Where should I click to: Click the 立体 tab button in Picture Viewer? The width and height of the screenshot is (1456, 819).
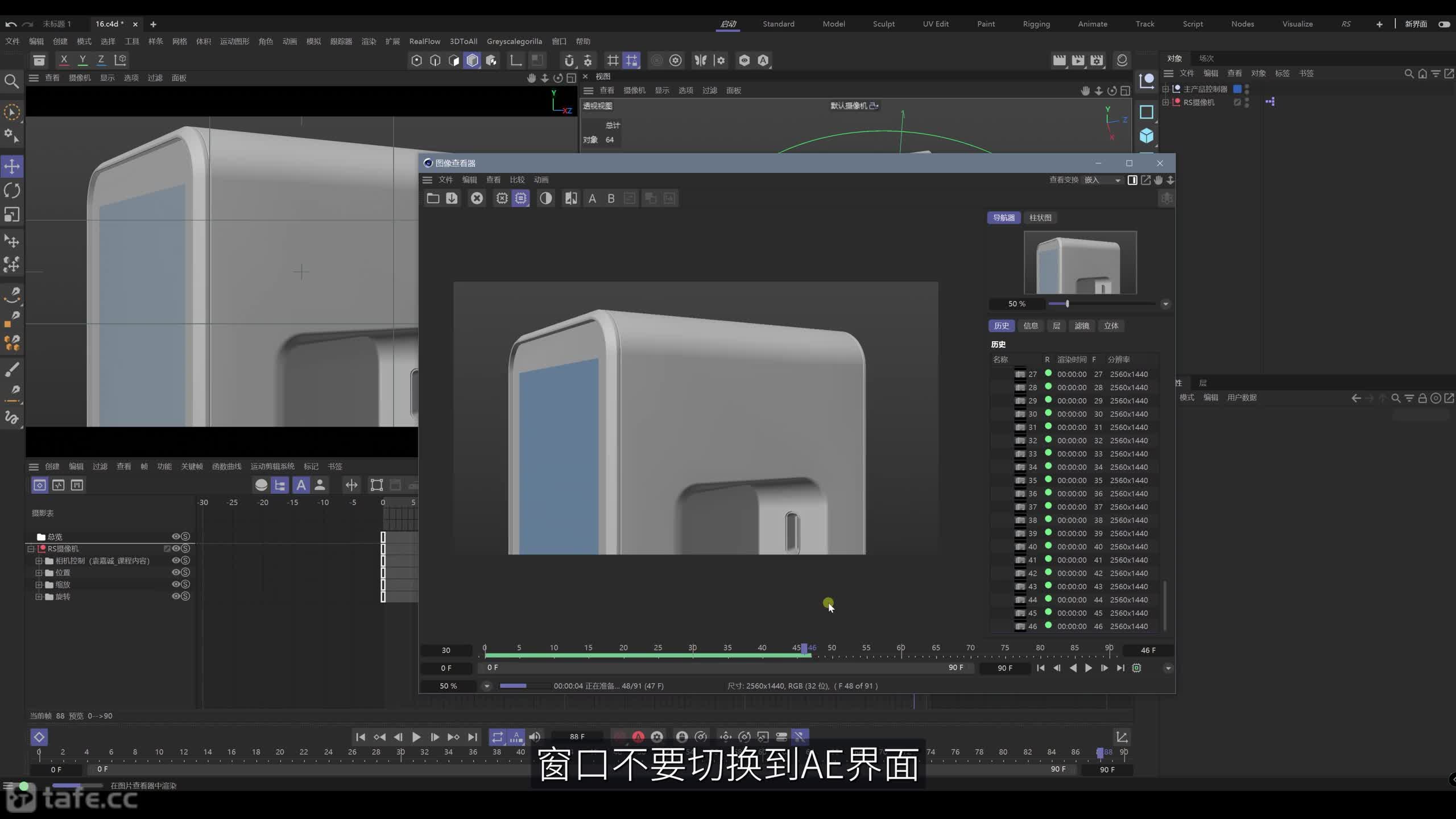click(x=1111, y=326)
